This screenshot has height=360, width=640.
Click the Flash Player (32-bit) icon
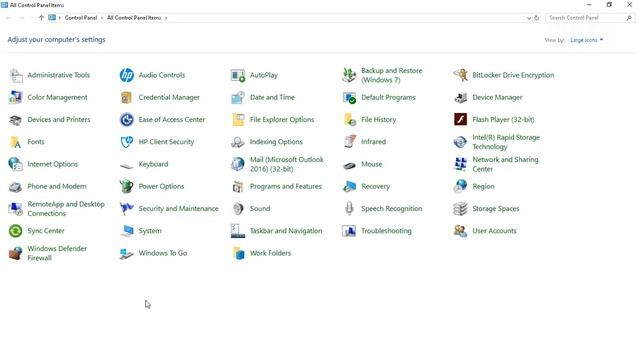pos(460,120)
